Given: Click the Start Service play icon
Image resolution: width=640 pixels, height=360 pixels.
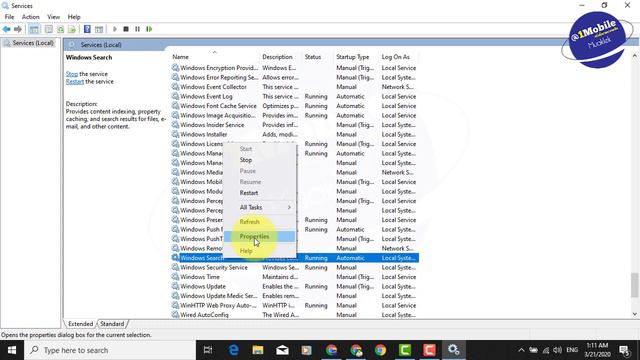Looking at the screenshot, I should (x=115, y=29).
